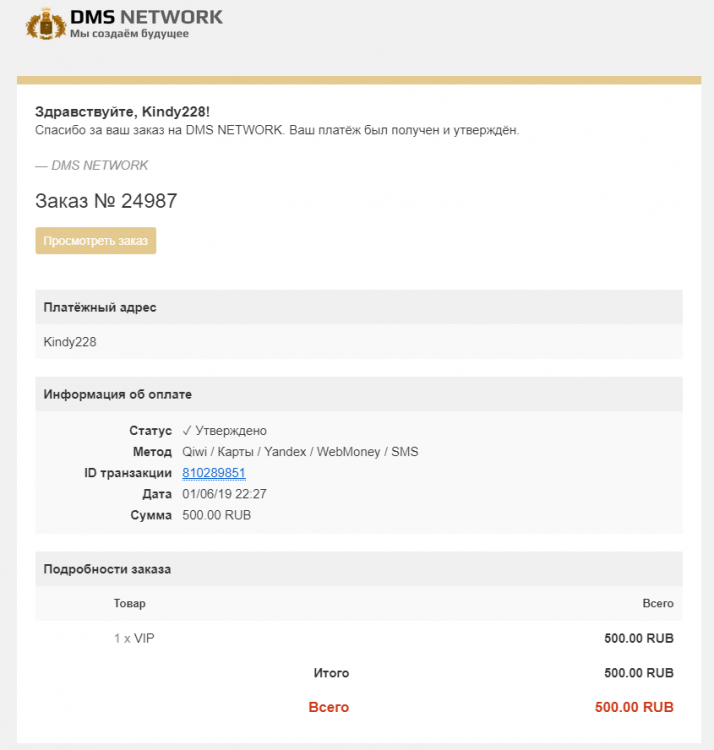This screenshot has width=714, height=750.
Task: Click the order number Заказ № 24987
Action: point(106,201)
